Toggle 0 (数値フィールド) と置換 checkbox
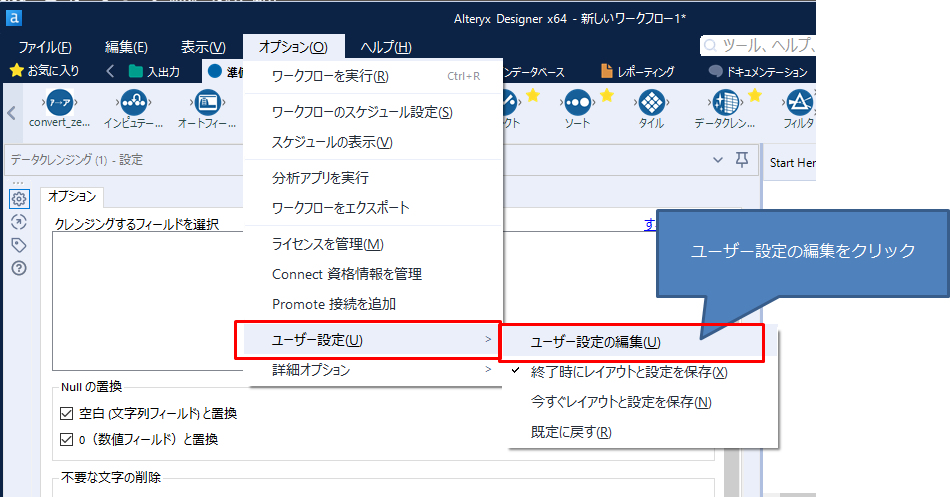 click(67, 439)
